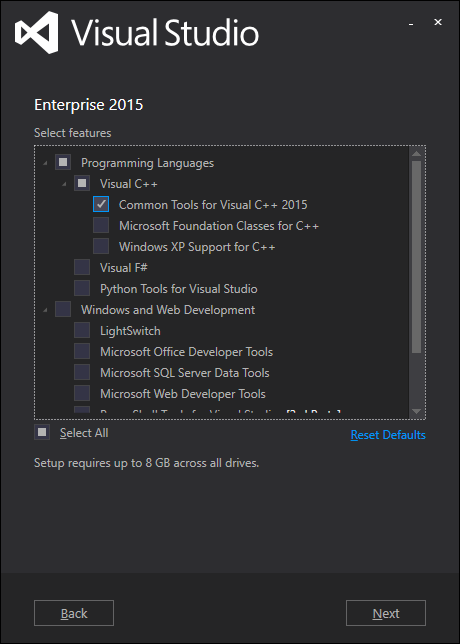This screenshot has height=644, width=460.
Task: Click the Reset Defaults link
Action: (388, 435)
